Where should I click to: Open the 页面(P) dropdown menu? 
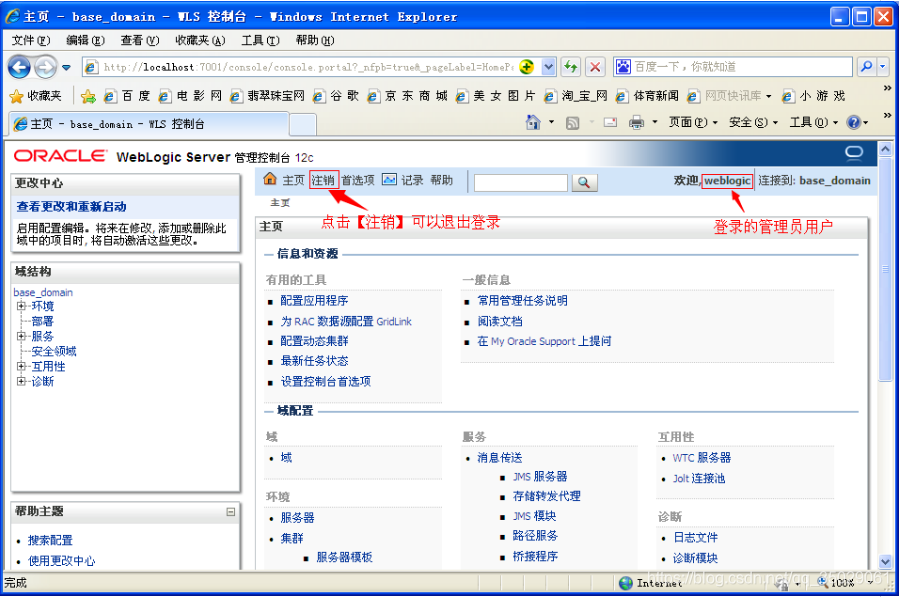coord(693,122)
